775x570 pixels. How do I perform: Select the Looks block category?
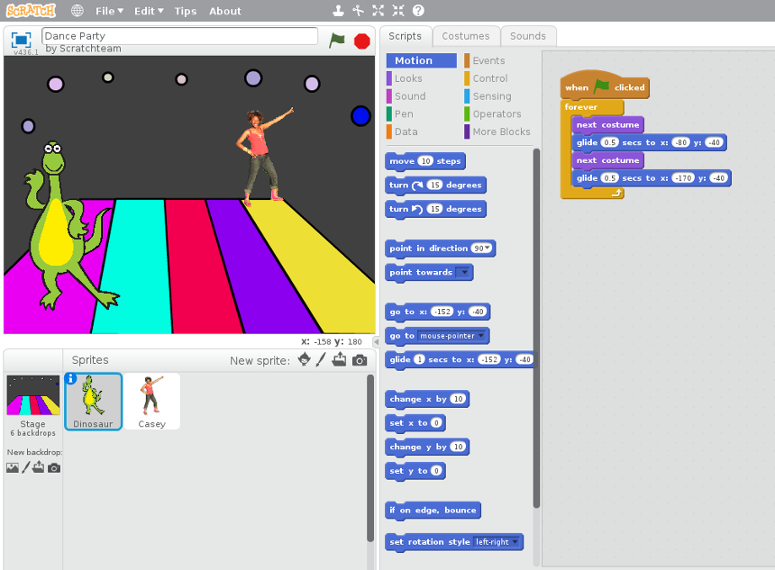[408, 78]
